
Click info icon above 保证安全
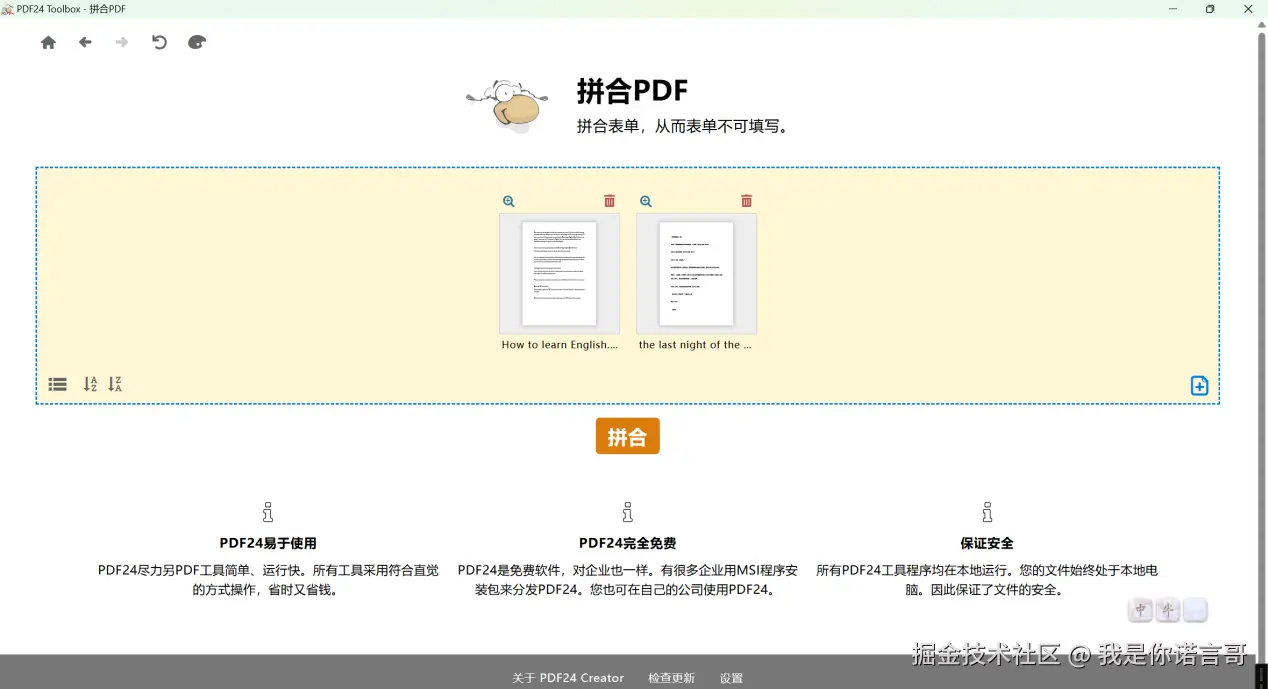[x=987, y=512]
